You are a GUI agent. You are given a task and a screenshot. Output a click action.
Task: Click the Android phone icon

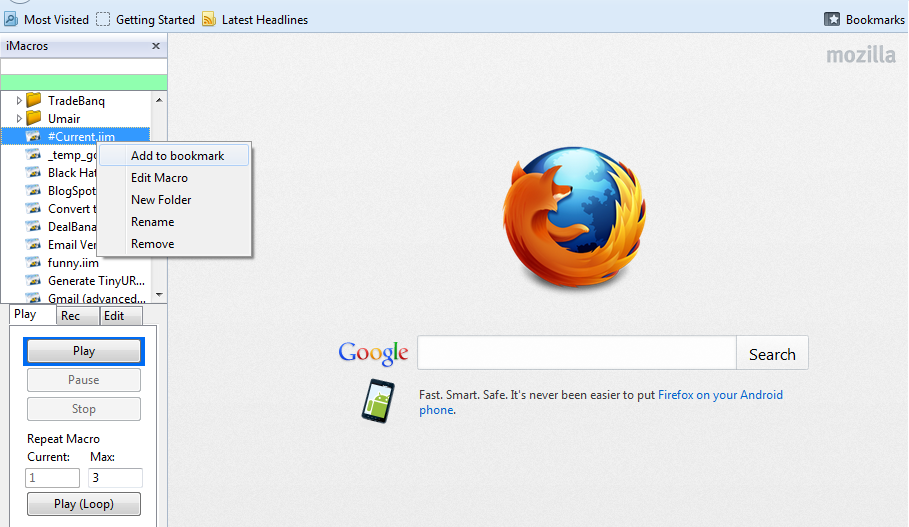378,401
